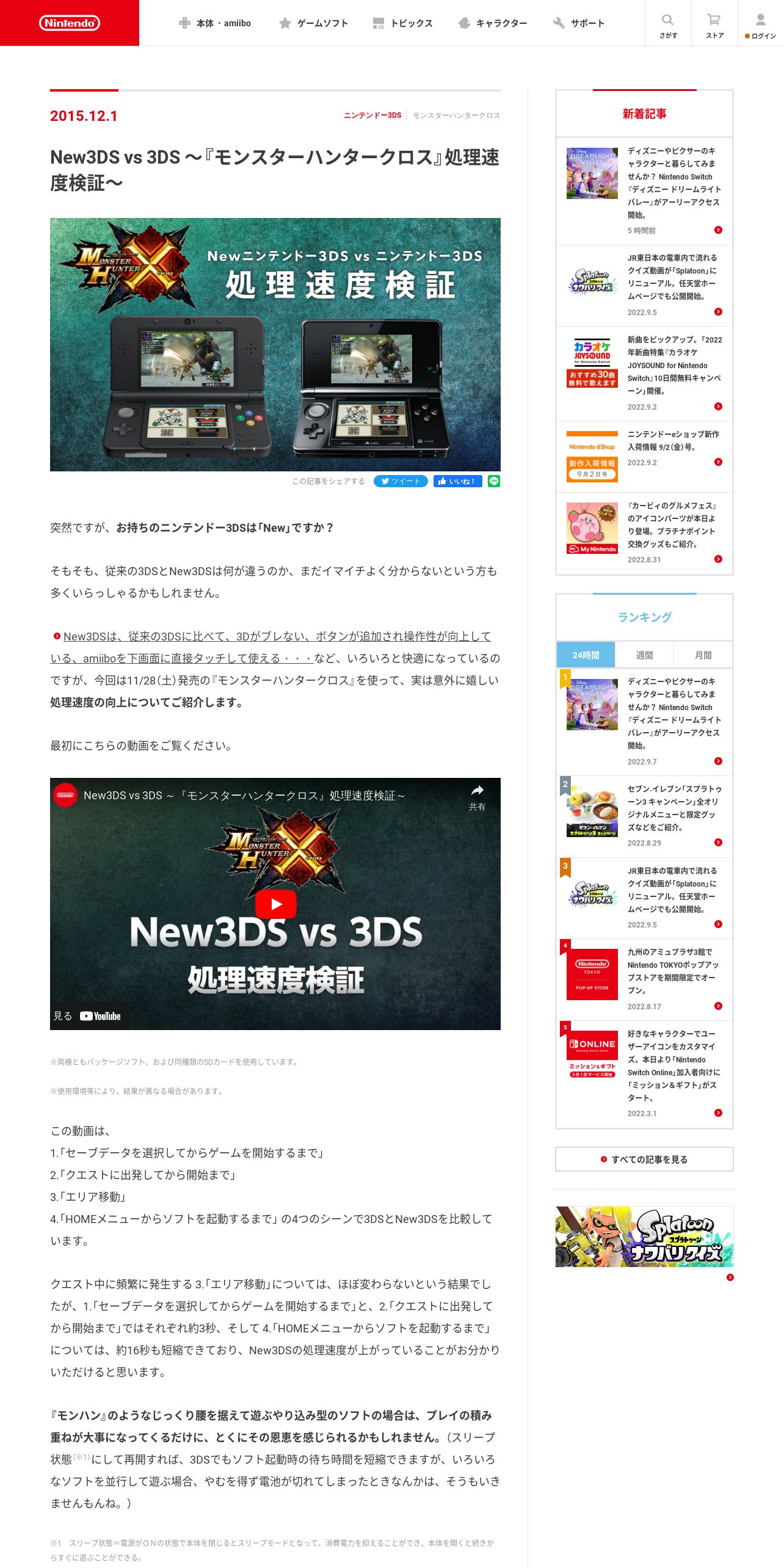Click red arrow beside 2022.8.17

point(718,1006)
